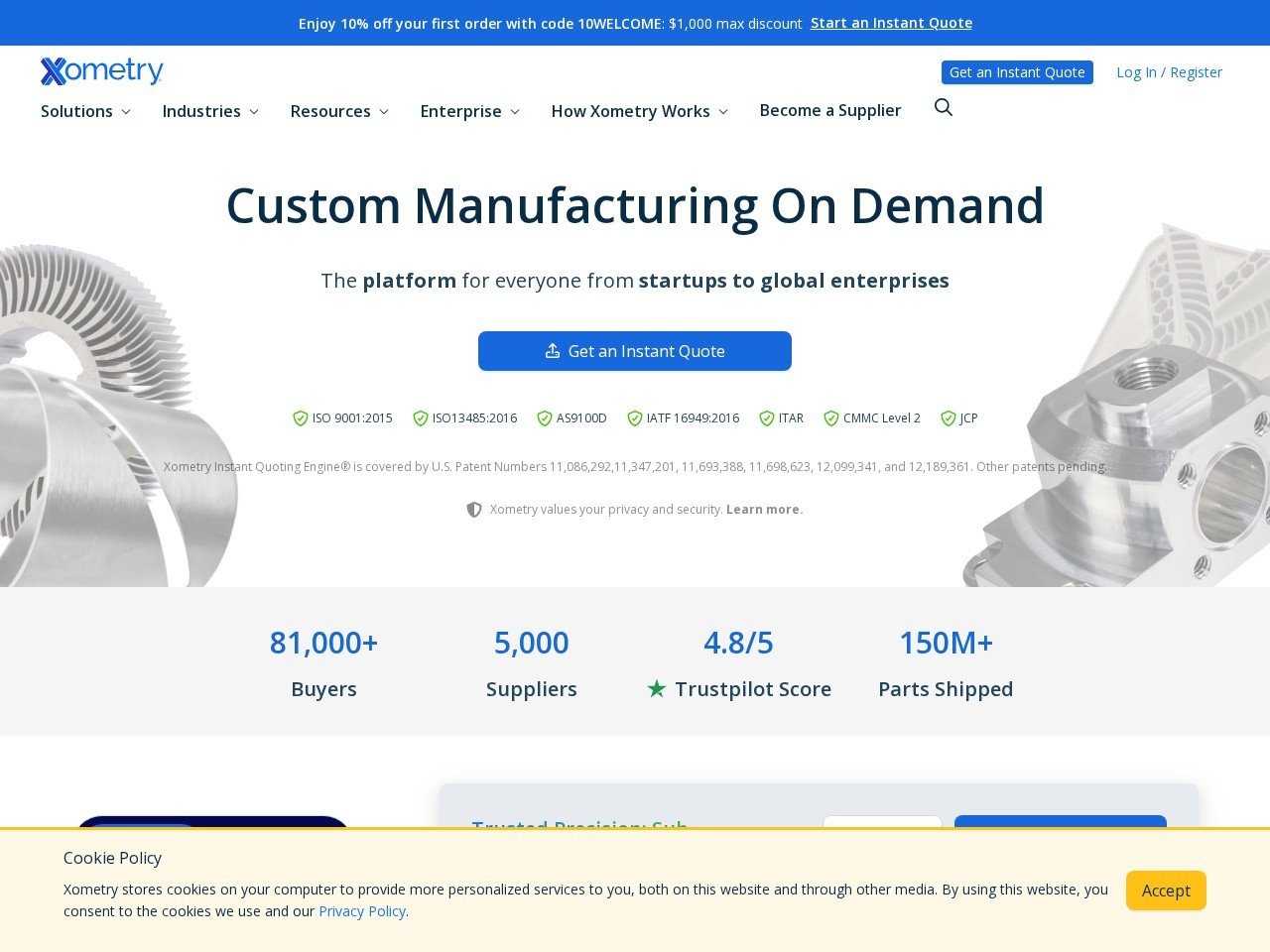Open the Privacy Policy link
The height and width of the screenshot is (952, 1270).
point(362,910)
